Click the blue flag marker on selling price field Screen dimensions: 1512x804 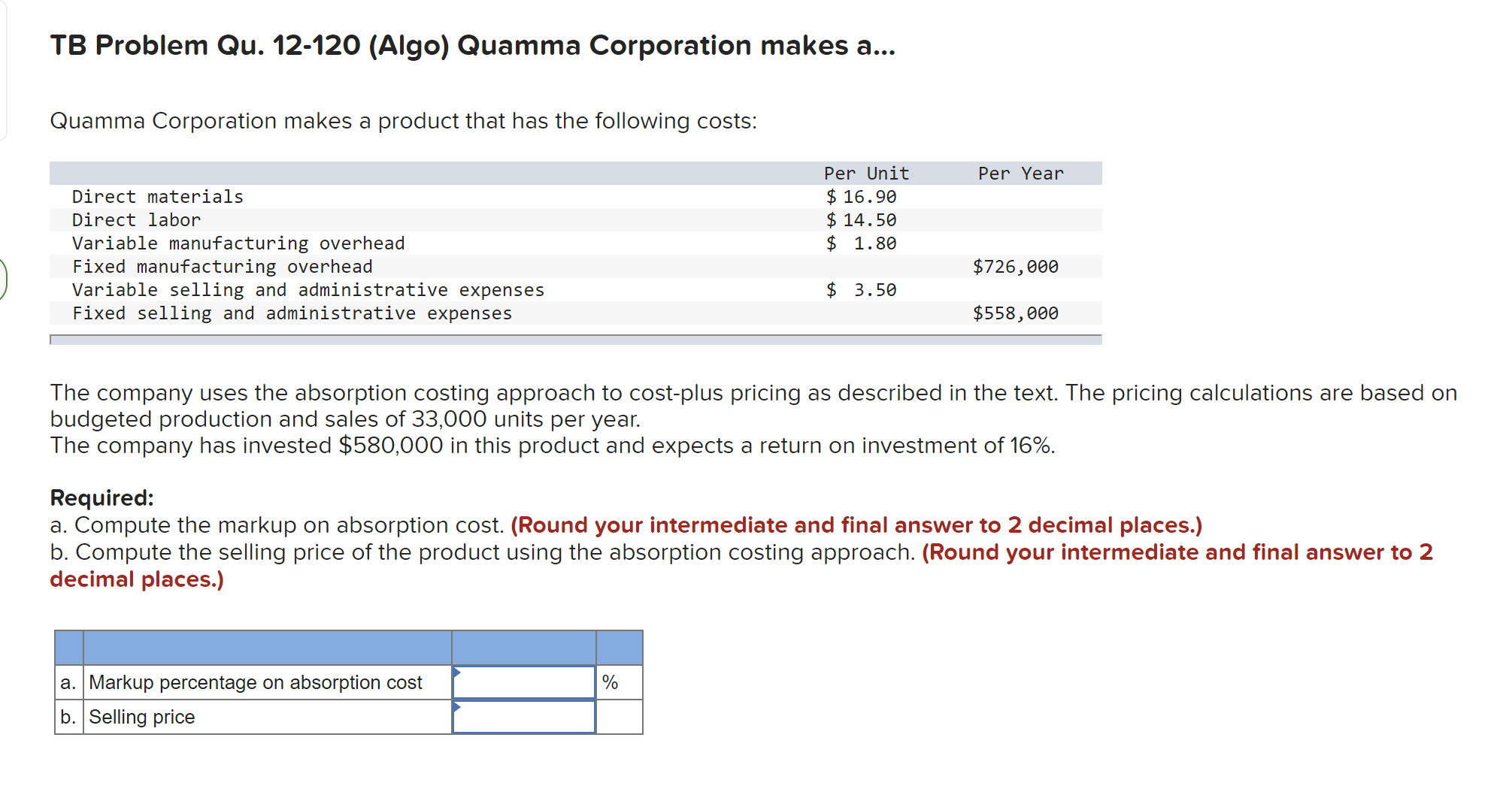point(456,707)
